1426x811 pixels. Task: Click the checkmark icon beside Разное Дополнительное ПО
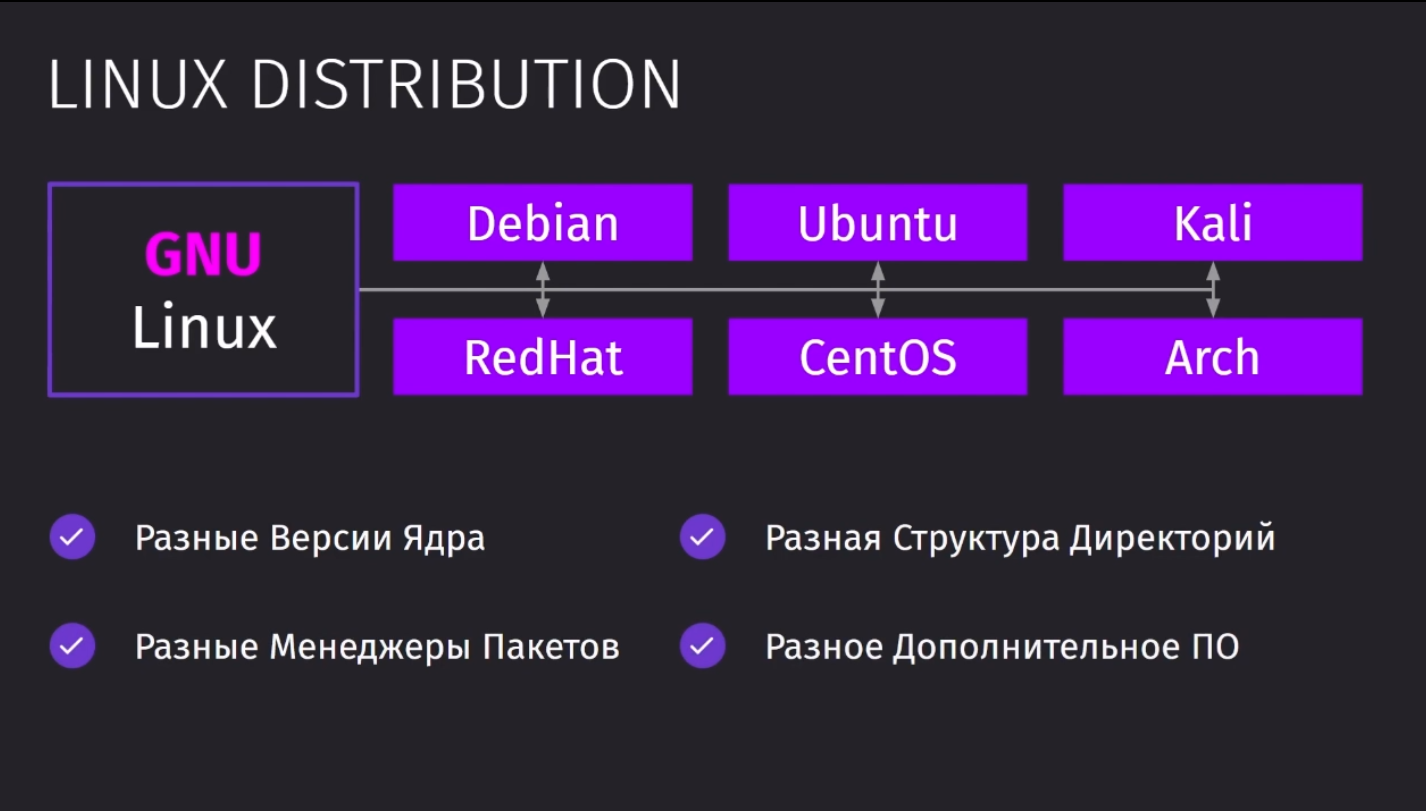(x=702, y=646)
